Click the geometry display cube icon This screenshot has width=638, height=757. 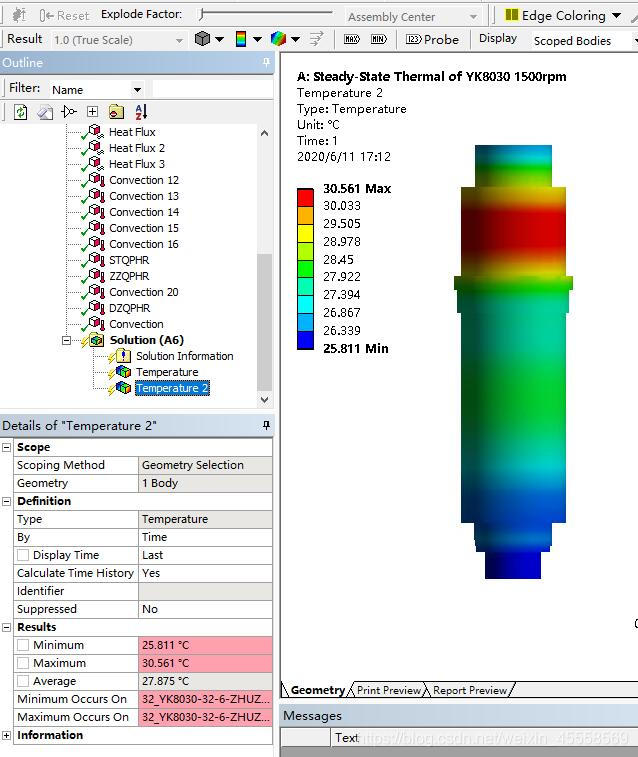203,39
